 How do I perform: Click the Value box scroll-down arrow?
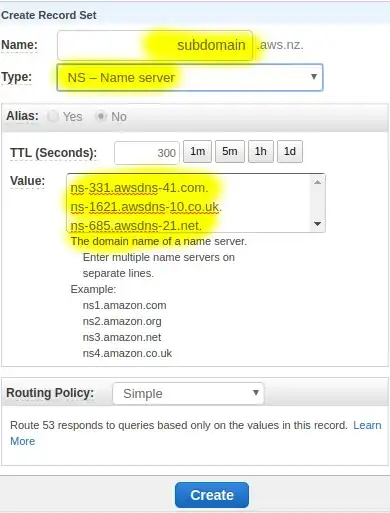point(318,224)
